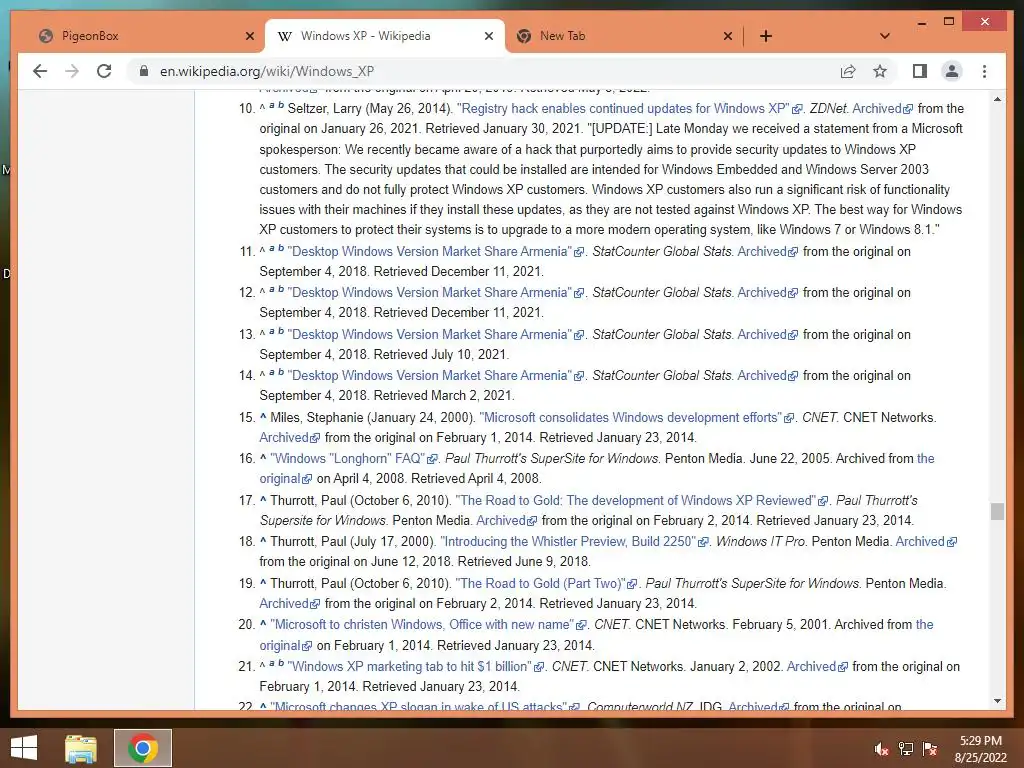Open the Action Center flag icon

[929, 749]
